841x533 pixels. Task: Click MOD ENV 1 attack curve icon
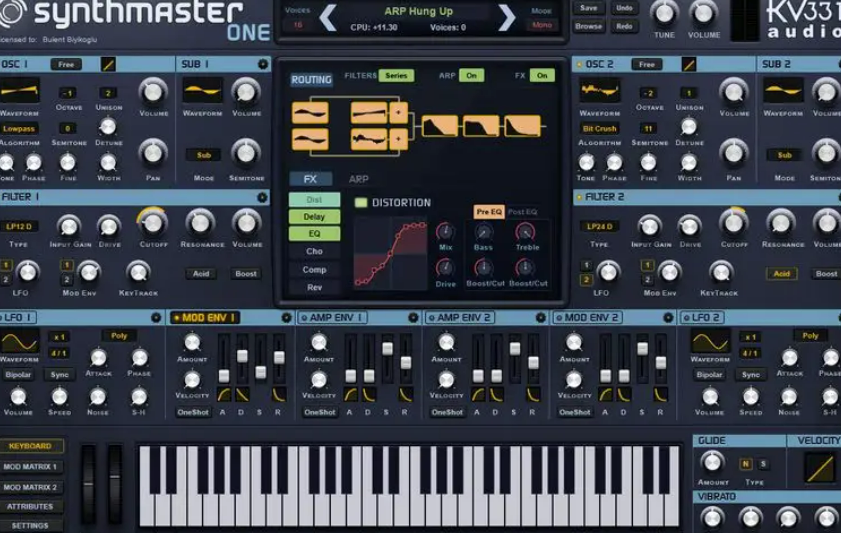click(x=224, y=395)
